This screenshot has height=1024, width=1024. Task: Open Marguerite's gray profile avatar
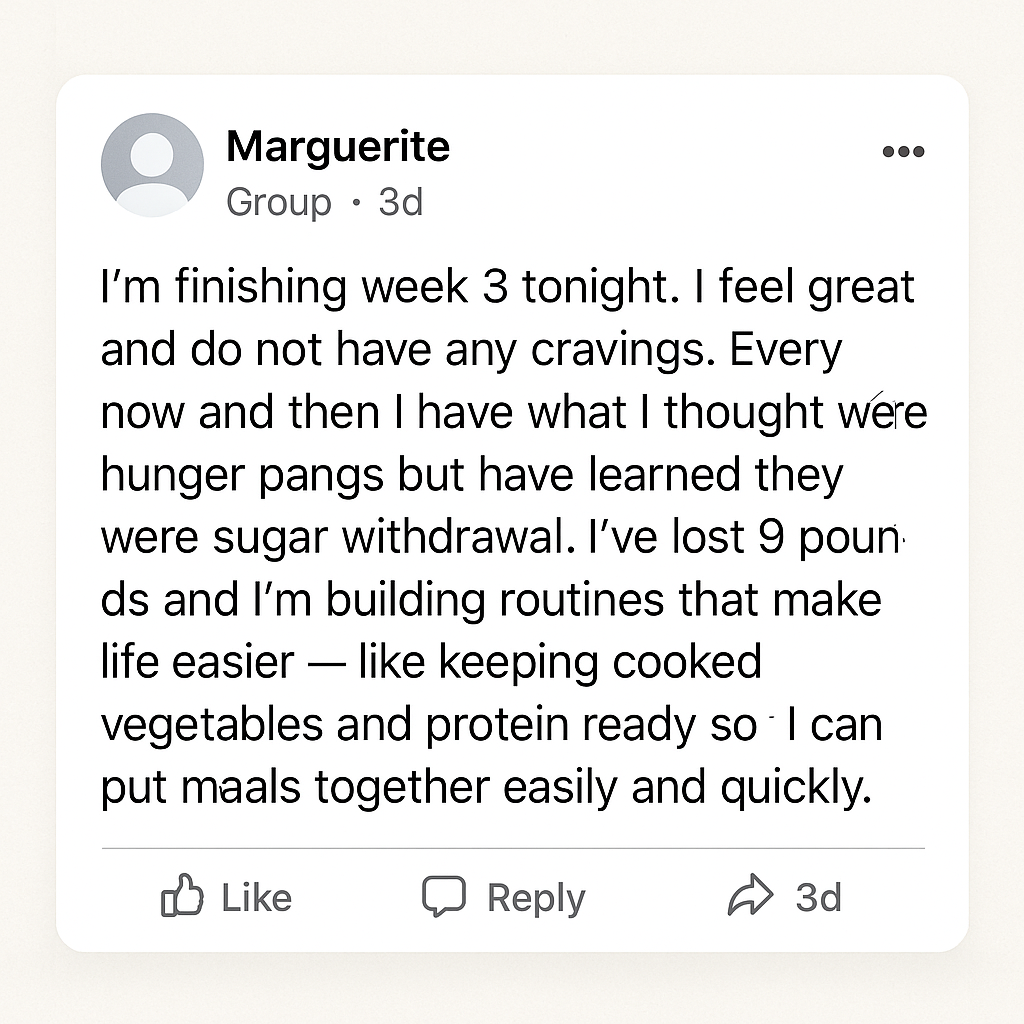click(x=152, y=165)
